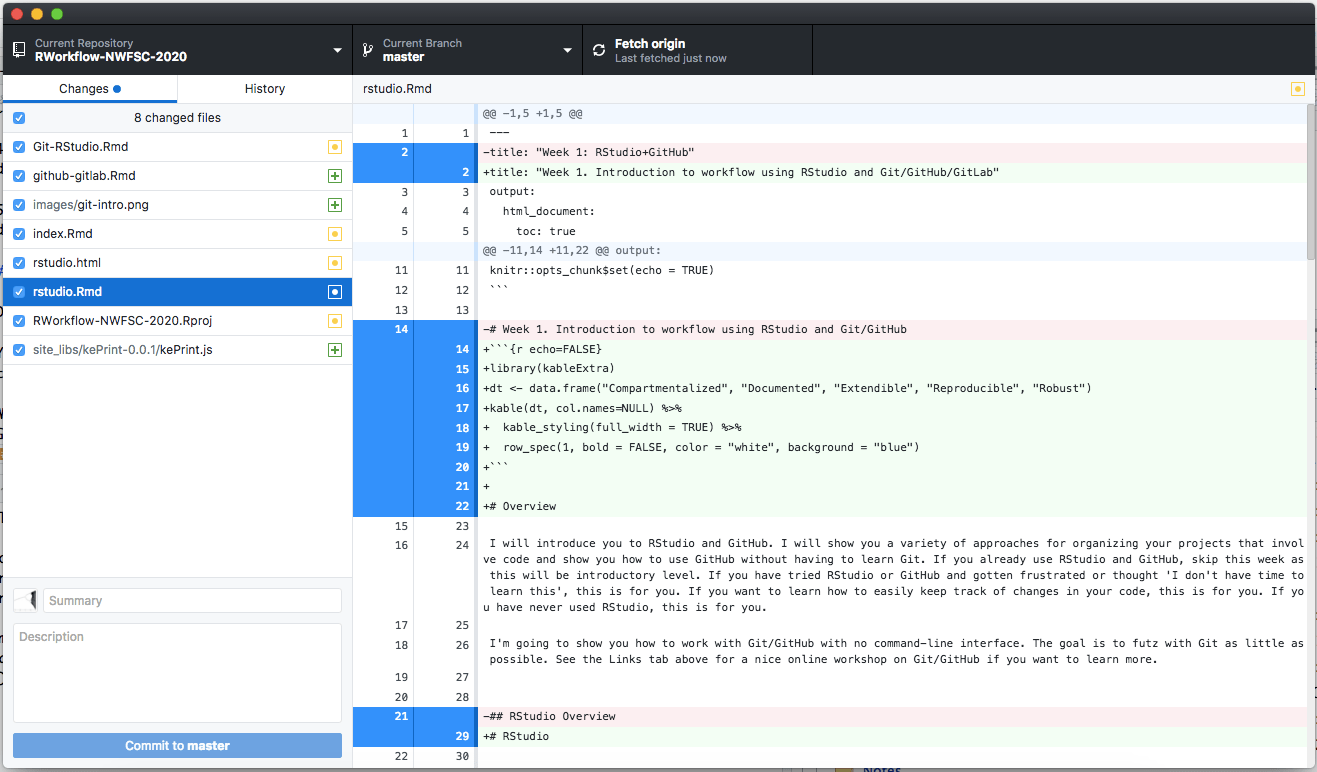This screenshot has height=772, width=1317.
Task: Click the context line "html_document:"
Action: pos(549,211)
